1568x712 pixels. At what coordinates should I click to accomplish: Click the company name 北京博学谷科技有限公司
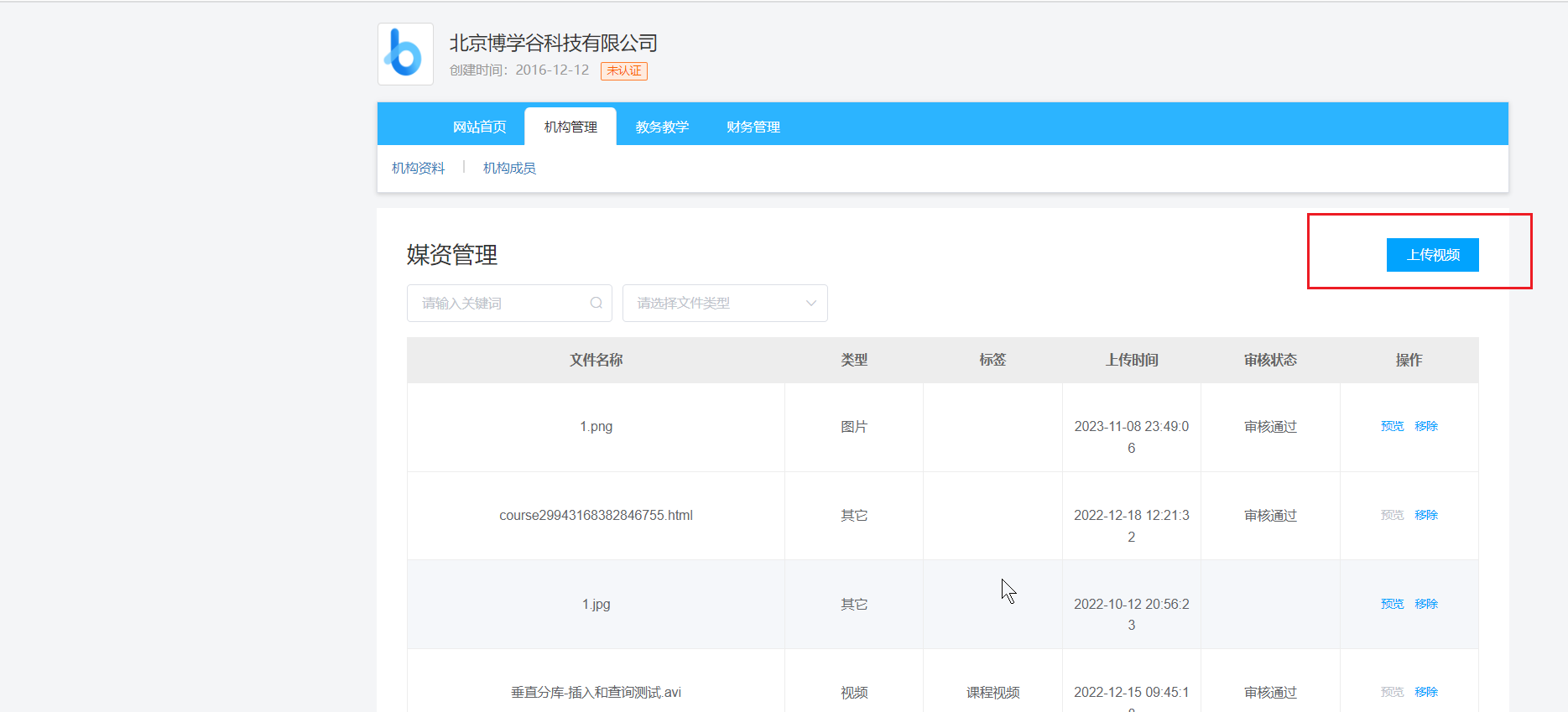[554, 43]
